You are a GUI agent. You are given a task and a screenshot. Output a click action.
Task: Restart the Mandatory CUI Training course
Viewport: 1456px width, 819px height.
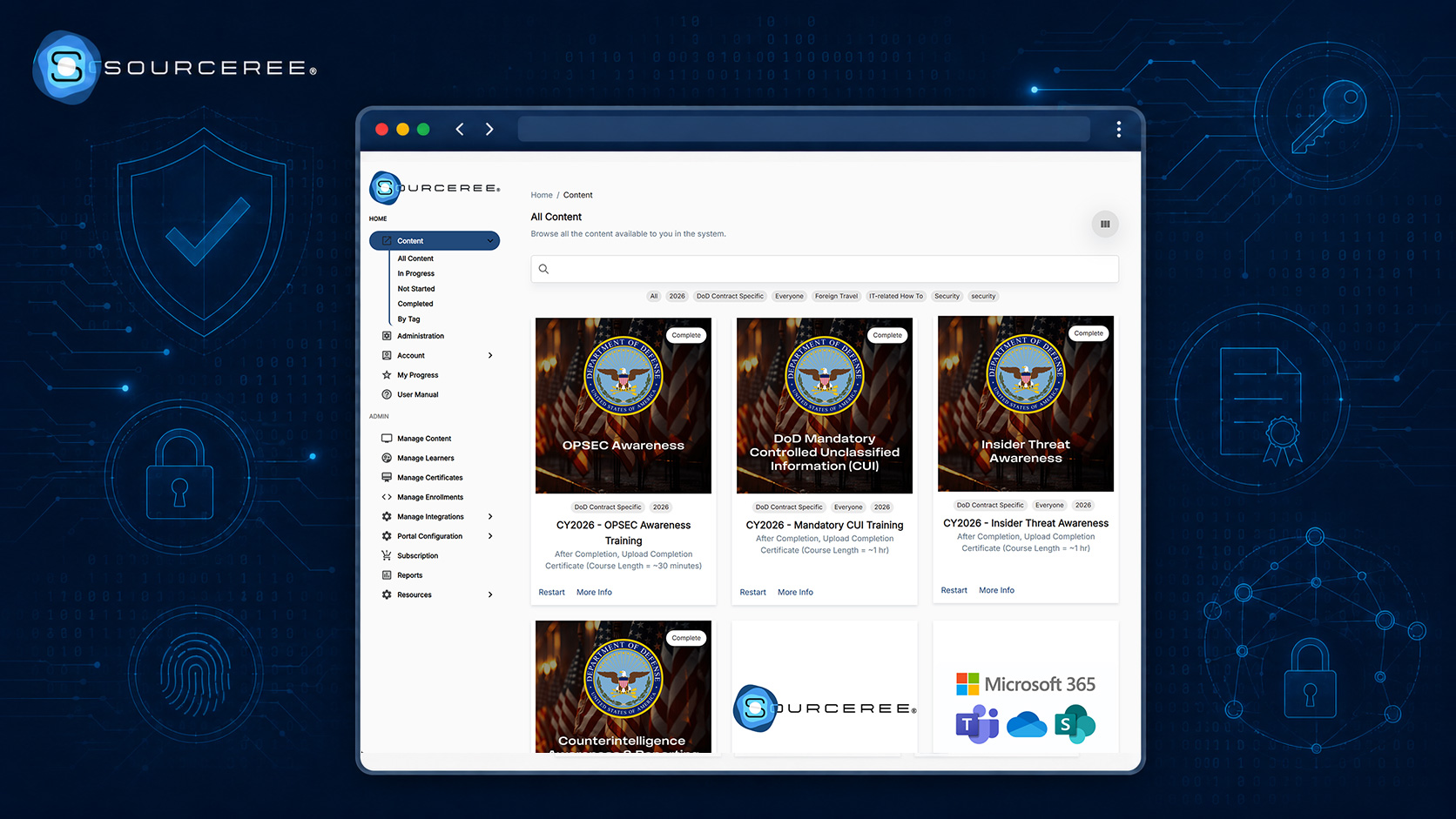pos(753,593)
